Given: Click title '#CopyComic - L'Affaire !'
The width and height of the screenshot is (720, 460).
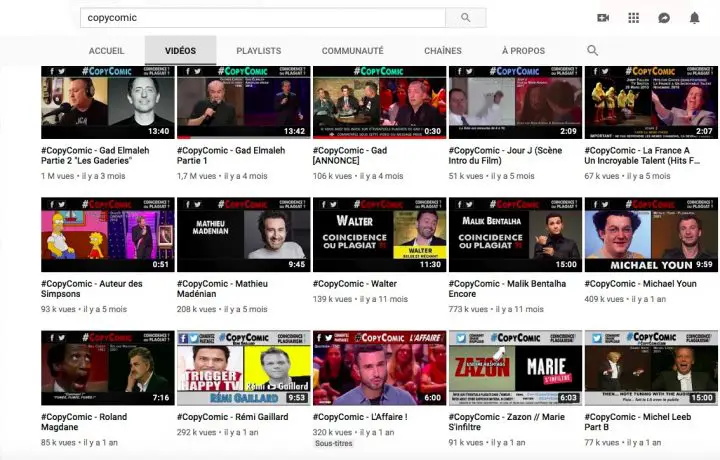Looking at the screenshot, I should pyautogui.click(x=360, y=417).
